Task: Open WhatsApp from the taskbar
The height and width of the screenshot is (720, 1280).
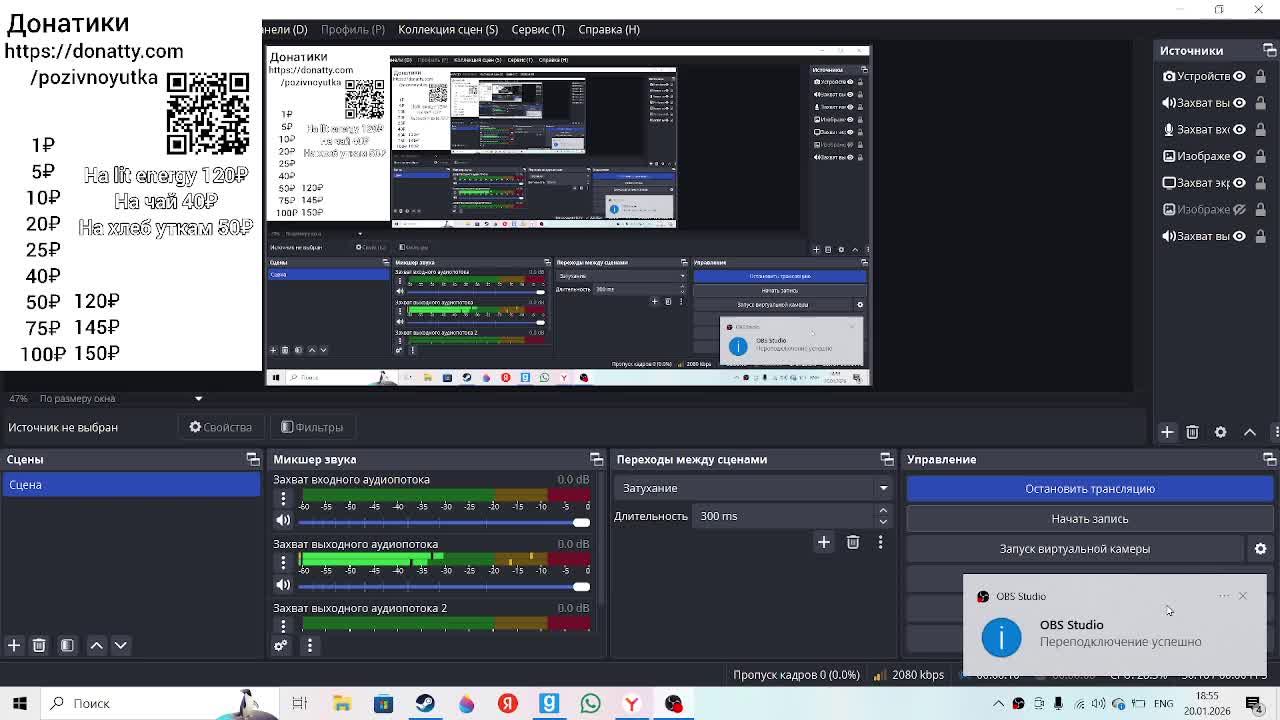Action: tap(590, 703)
